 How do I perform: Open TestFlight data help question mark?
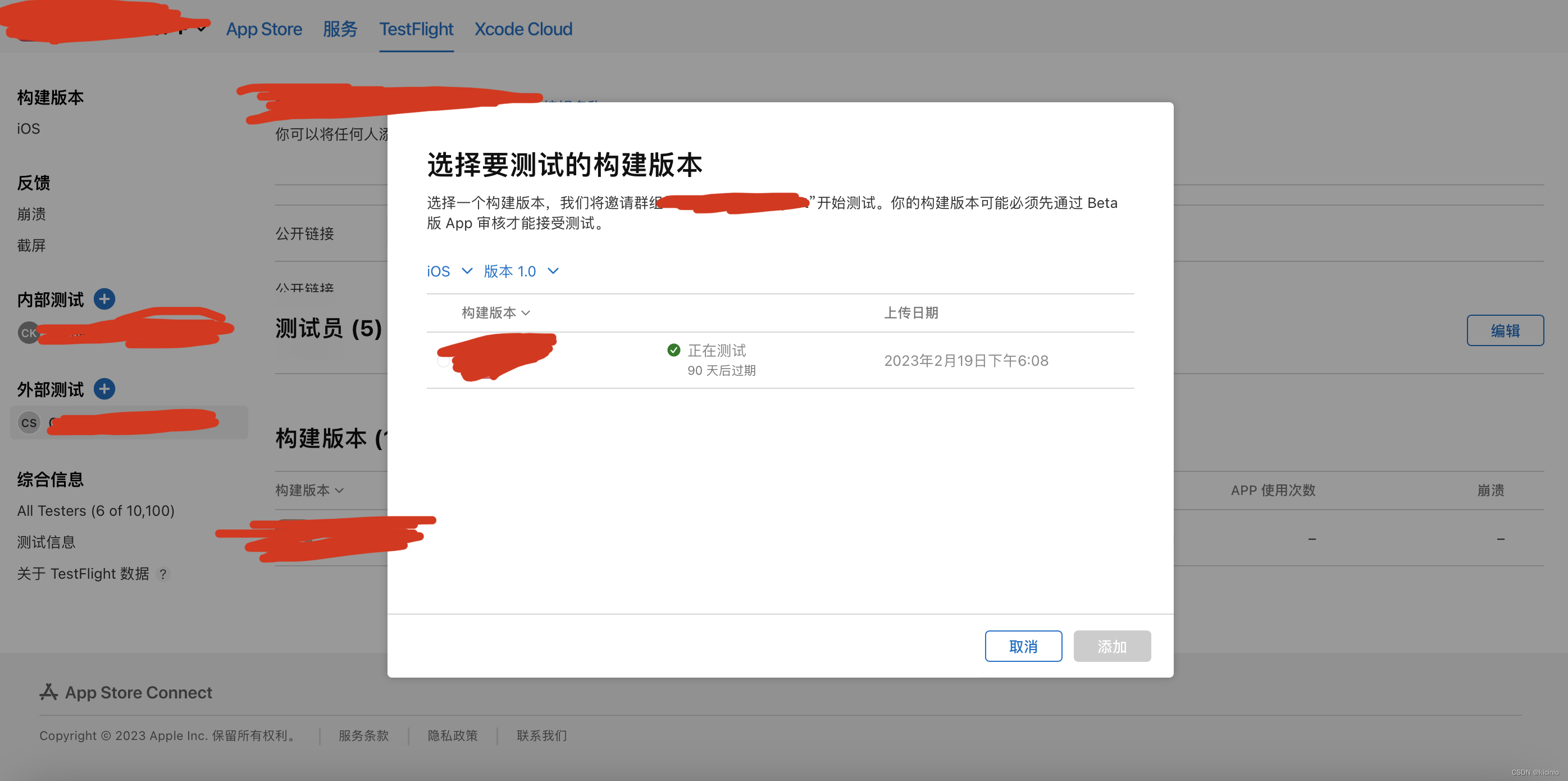(162, 574)
